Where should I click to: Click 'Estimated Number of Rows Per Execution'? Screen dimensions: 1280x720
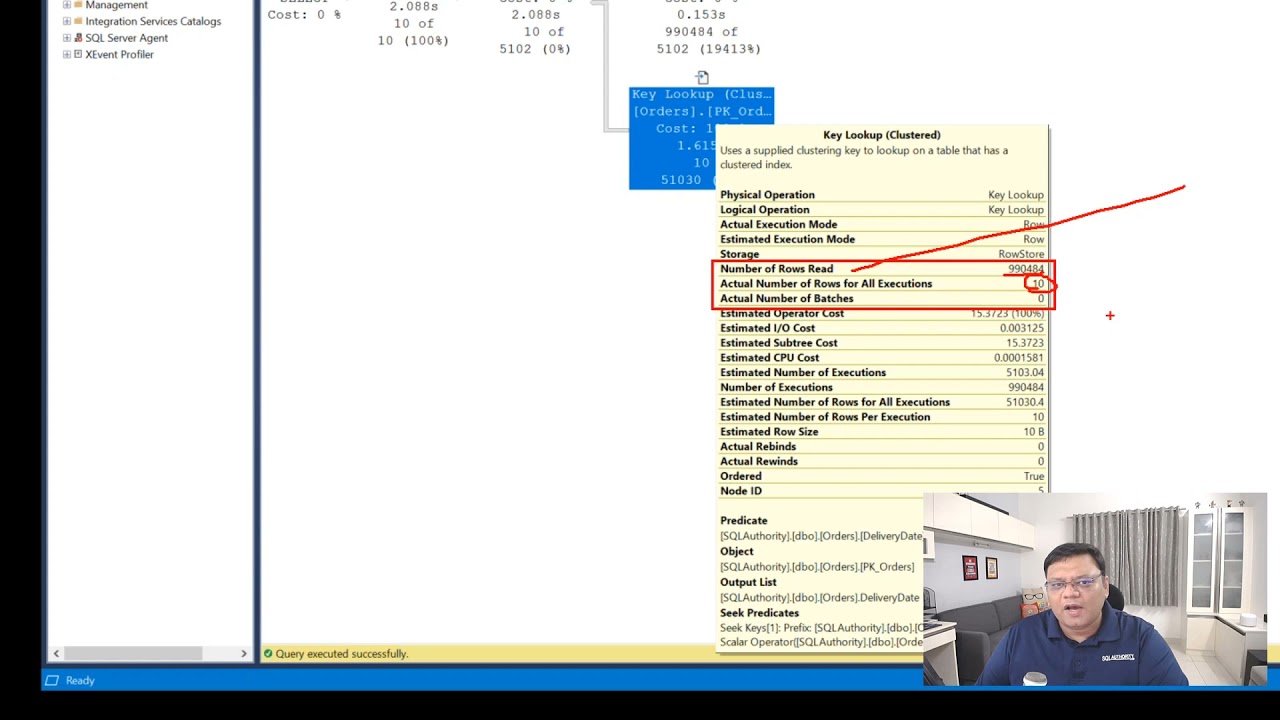tap(825, 417)
